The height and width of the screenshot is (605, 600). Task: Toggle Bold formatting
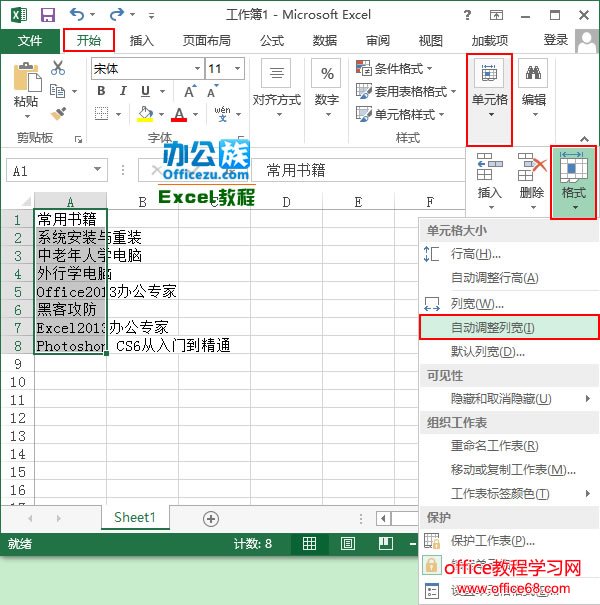[x=101, y=91]
